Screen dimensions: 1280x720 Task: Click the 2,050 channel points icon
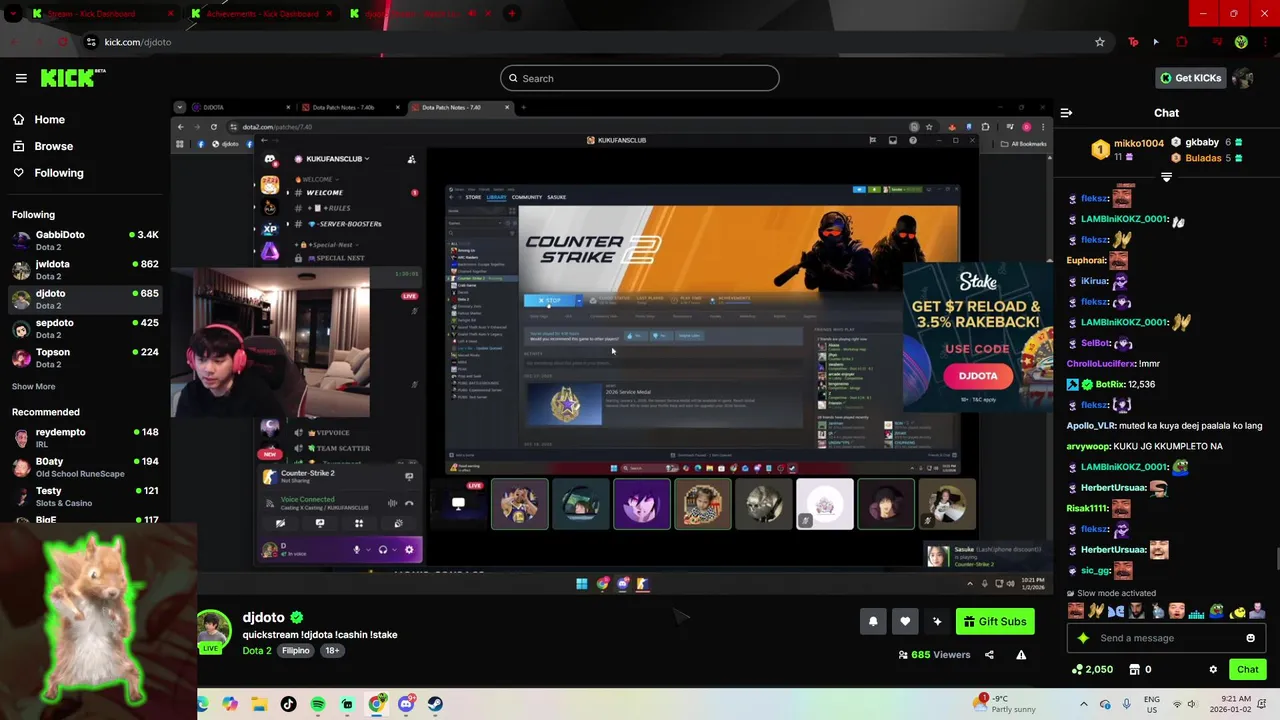(x=1077, y=669)
